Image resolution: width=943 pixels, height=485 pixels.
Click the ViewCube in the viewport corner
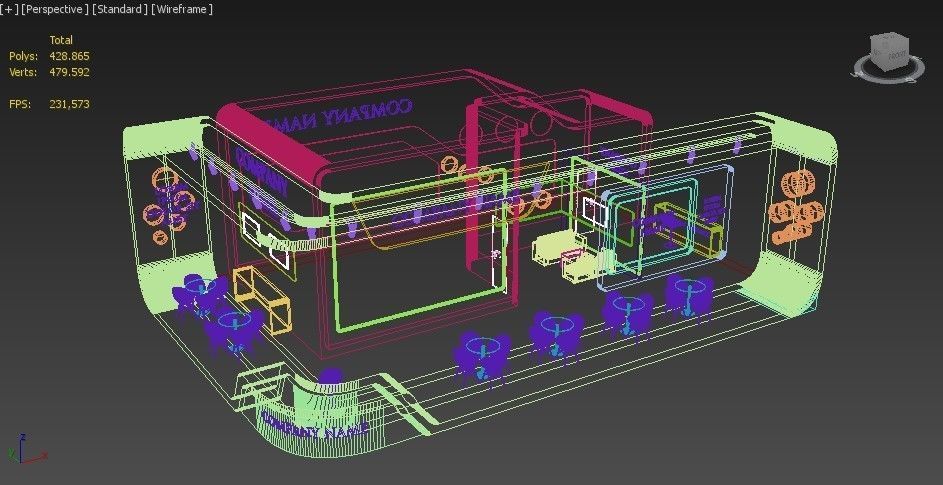[x=890, y=51]
